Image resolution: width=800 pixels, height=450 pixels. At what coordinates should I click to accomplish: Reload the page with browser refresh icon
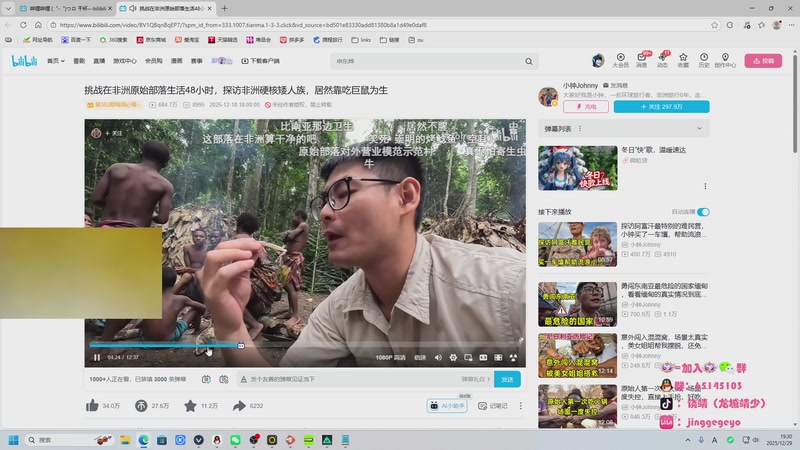(x=23, y=24)
